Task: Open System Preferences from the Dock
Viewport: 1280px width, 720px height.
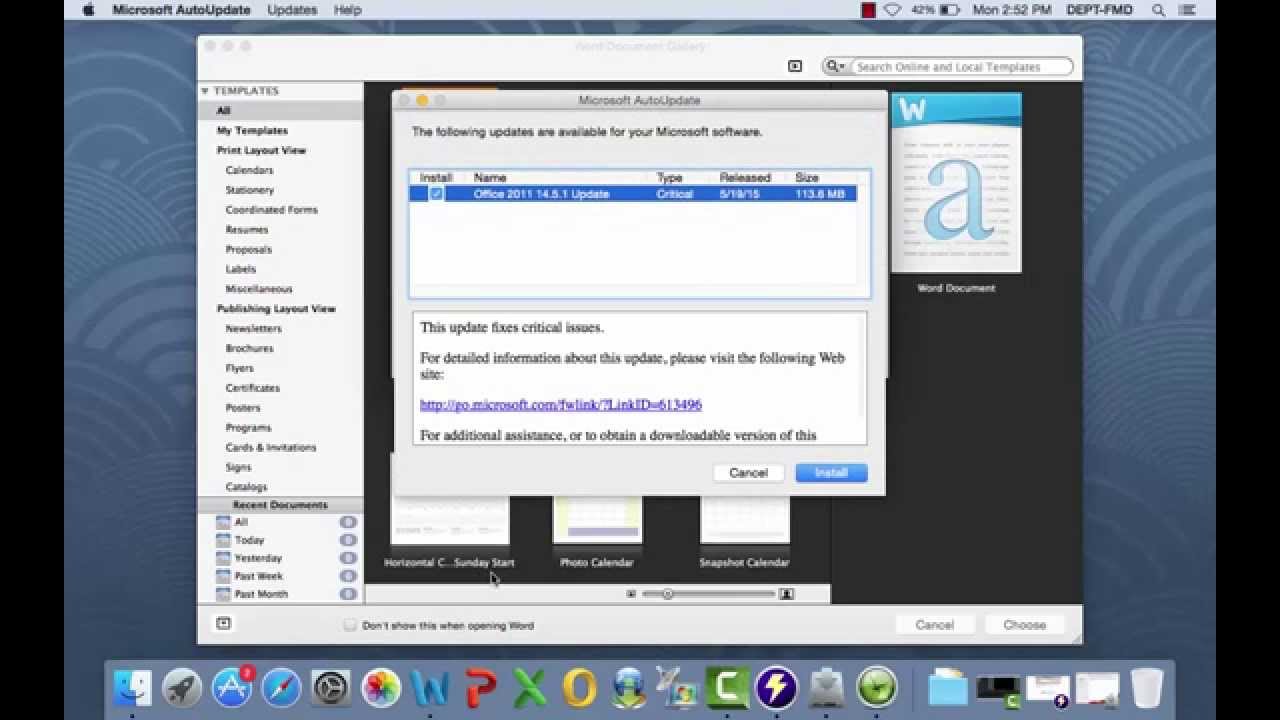Action: (x=330, y=687)
